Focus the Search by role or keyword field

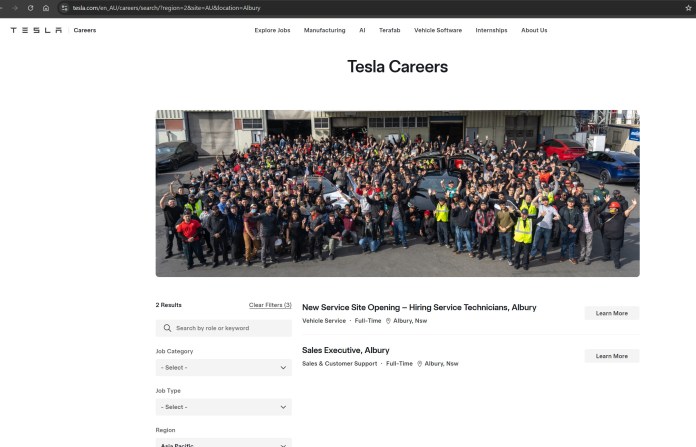224,328
